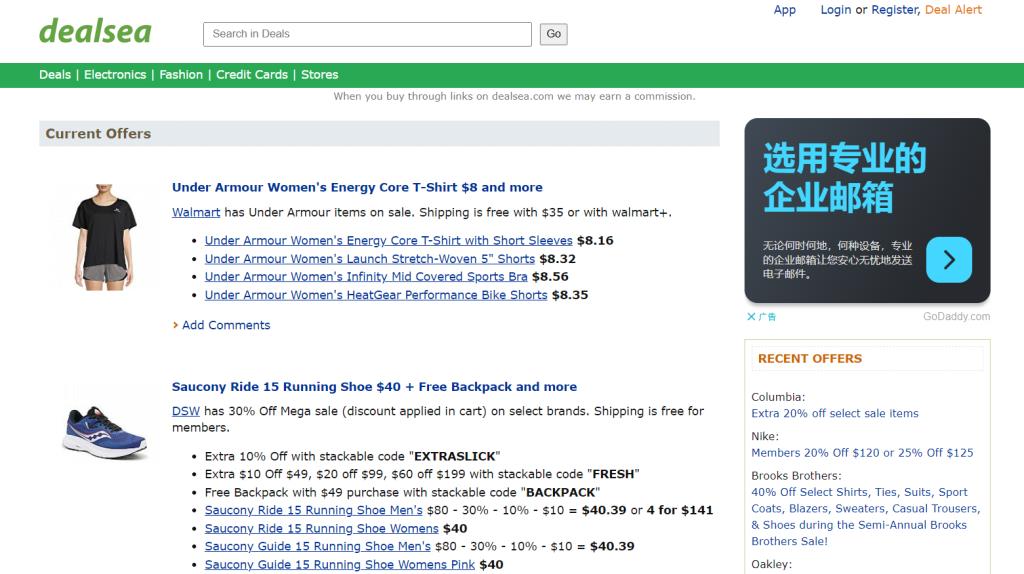Open the Under Armour T-Shirt thumbnail
The image size is (1024, 574).
pyautogui.click(x=104, y=236)
